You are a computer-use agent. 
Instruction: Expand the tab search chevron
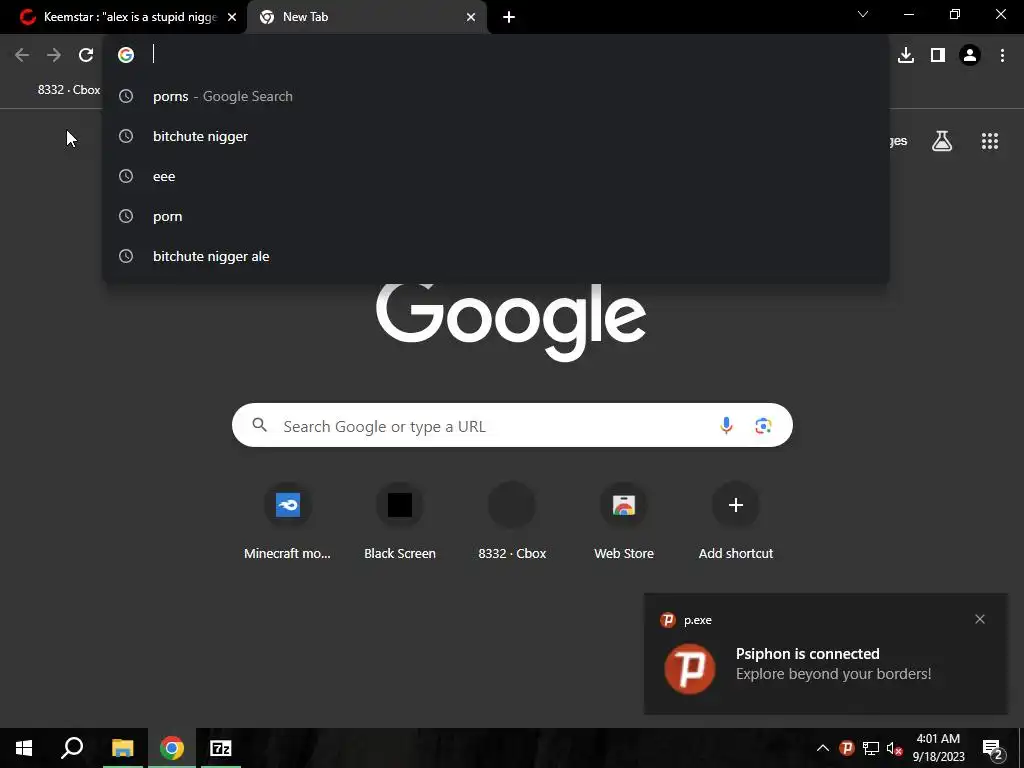pos(863,14)
